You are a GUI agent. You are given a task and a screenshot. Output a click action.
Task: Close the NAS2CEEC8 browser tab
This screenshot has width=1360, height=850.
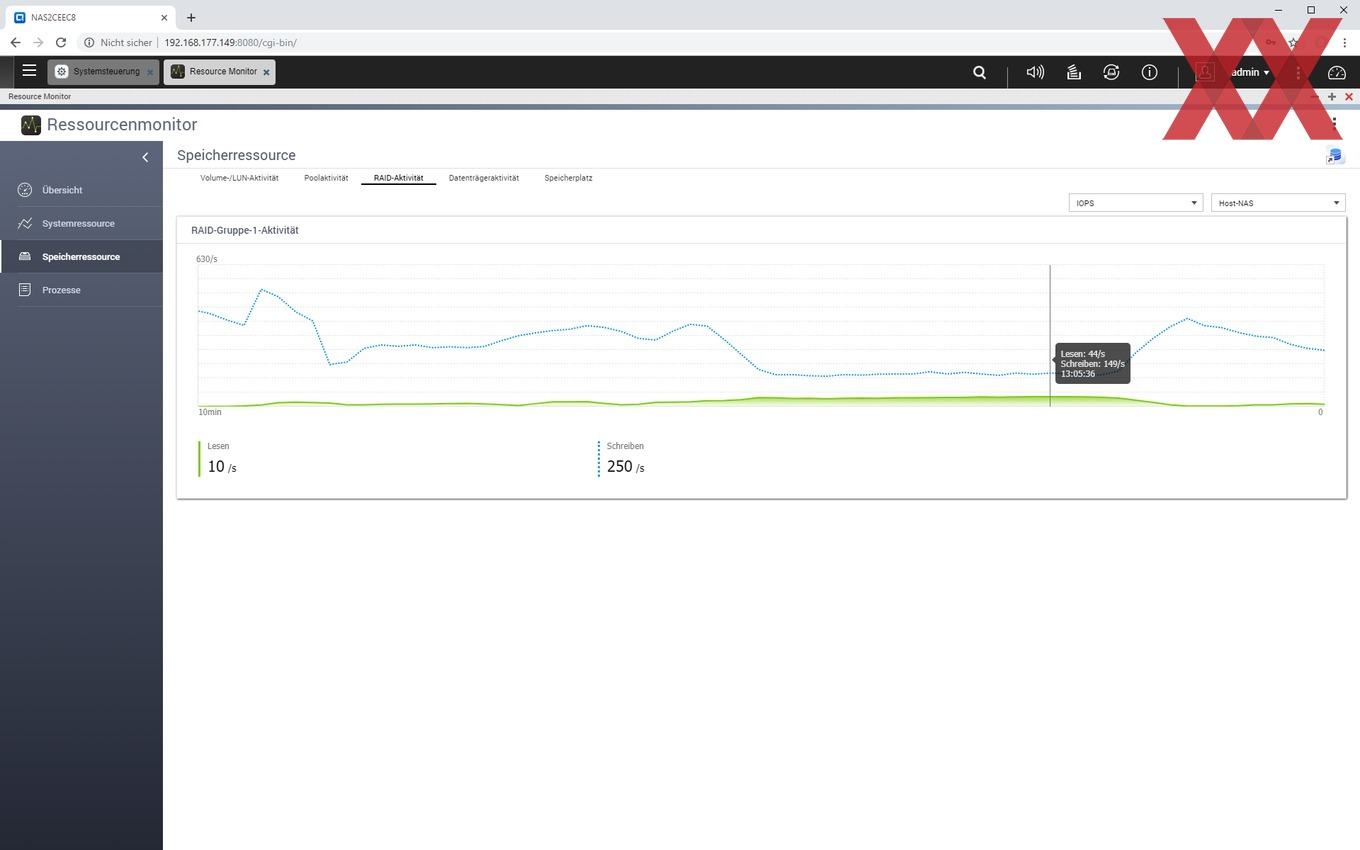click(162, 17)
